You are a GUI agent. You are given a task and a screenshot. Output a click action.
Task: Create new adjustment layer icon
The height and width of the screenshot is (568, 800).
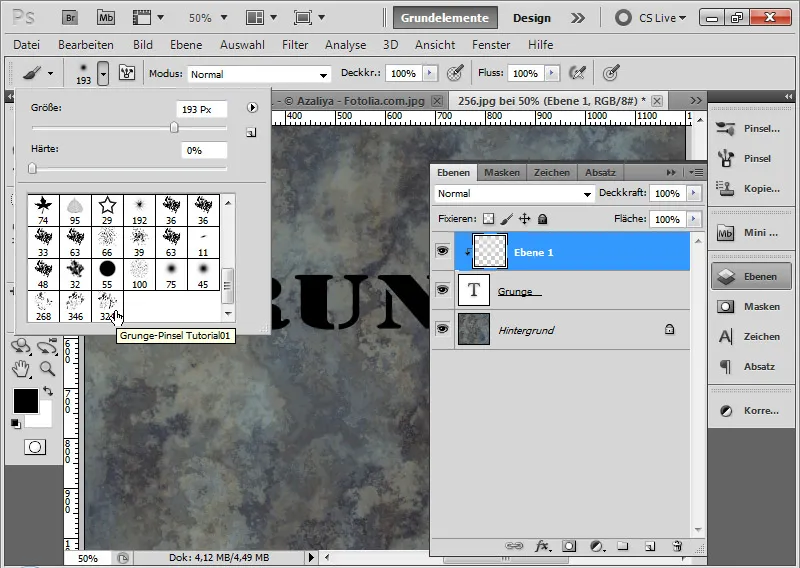click(597, 546)
